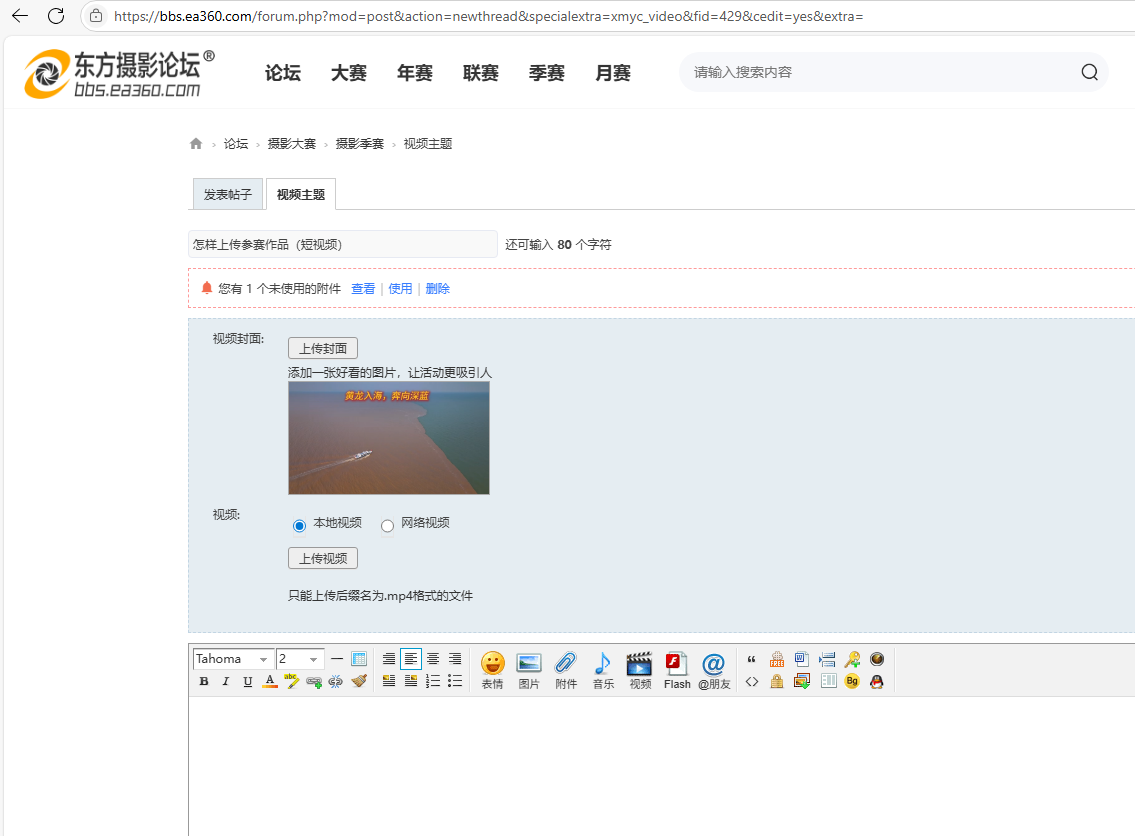Switch to the 视频主题 tab

[300, 194]
